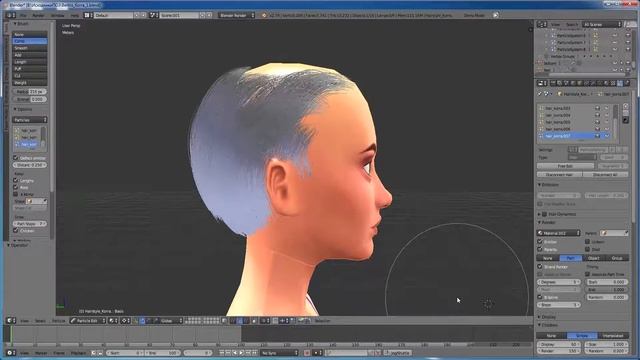640x360 pixels.
Task: Click the particle slot specials arrow icon
Action: (626, 120)
